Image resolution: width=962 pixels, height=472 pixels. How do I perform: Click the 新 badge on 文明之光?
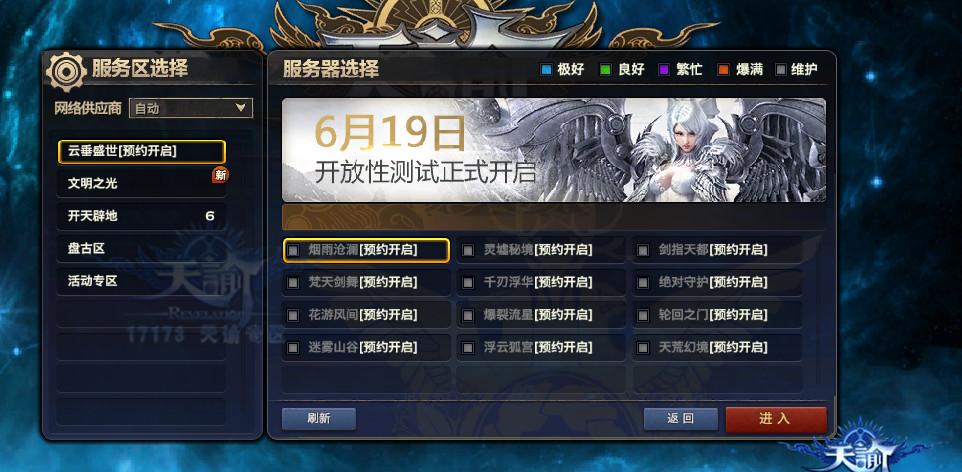click(x=220, y=175)
